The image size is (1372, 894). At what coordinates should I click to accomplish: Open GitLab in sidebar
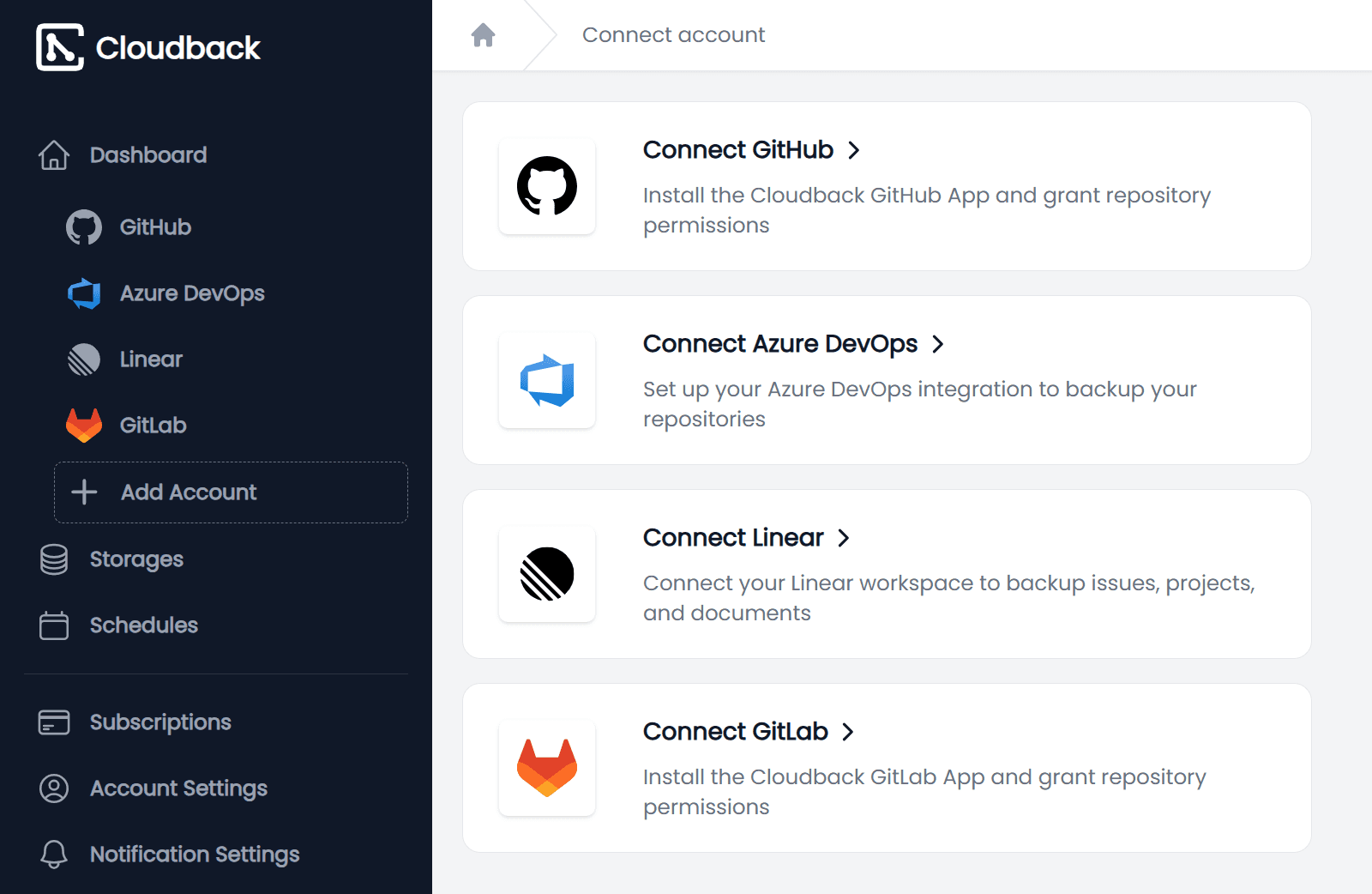(153, 426)
